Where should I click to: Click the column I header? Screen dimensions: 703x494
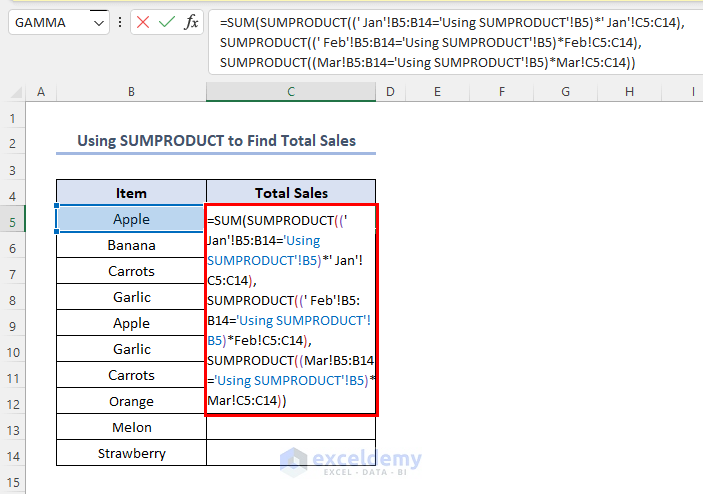[x=692, y=92]
